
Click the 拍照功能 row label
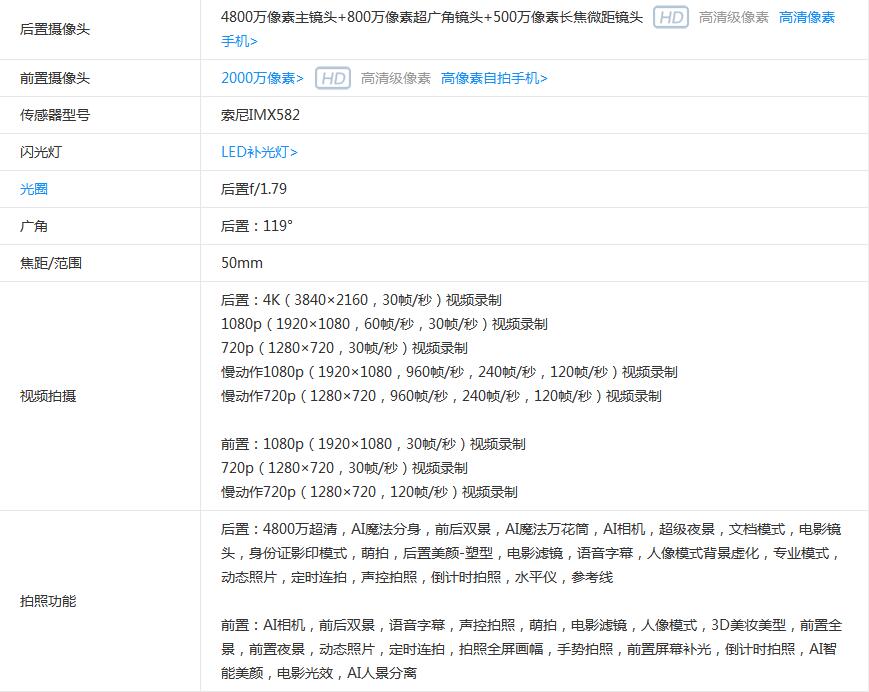48,601
